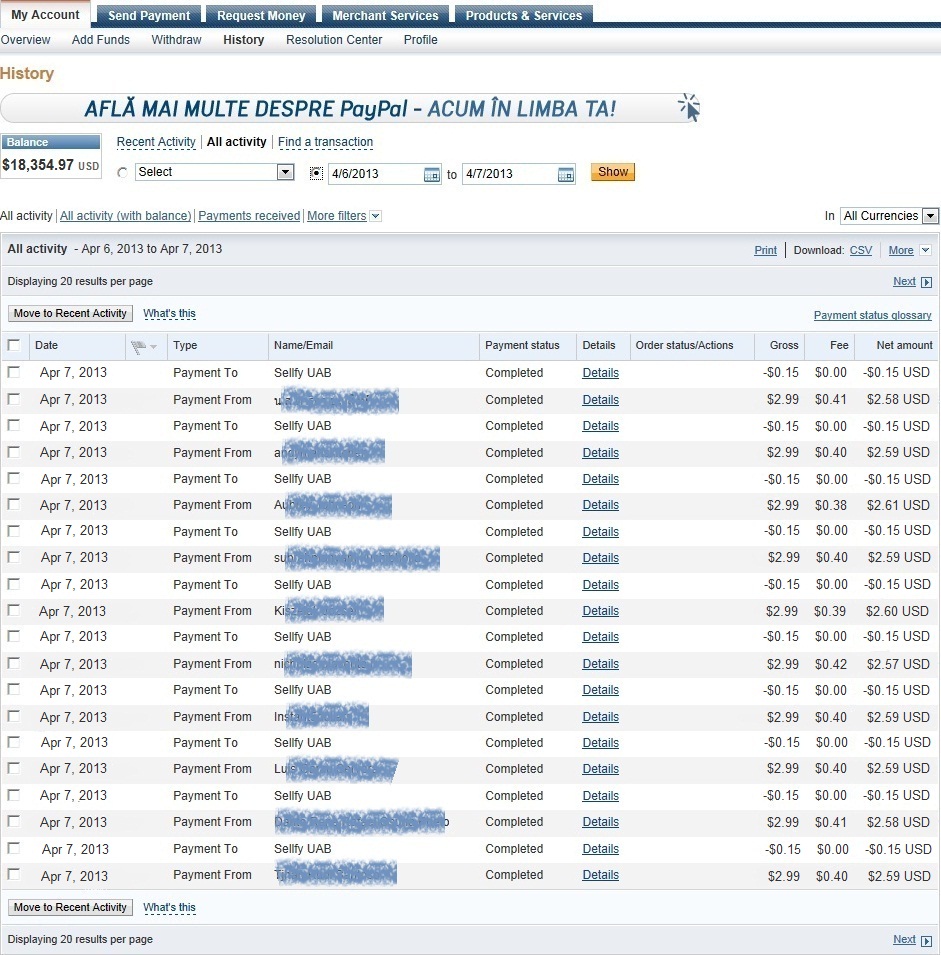Open the My Account tab

(45, 15)
